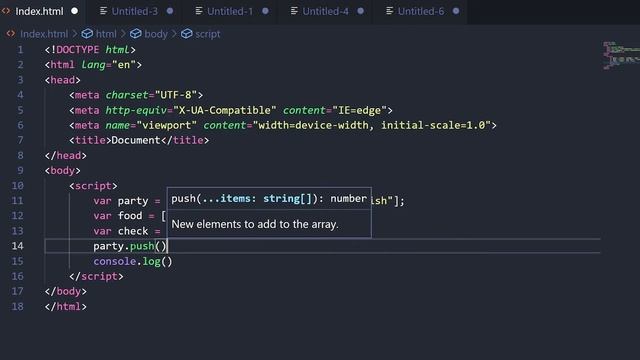Click the unsaved dot on Untitled-4 tab
Image resolution: width=640 pixels, height=360 pixels.
click(x=360, y=11)
